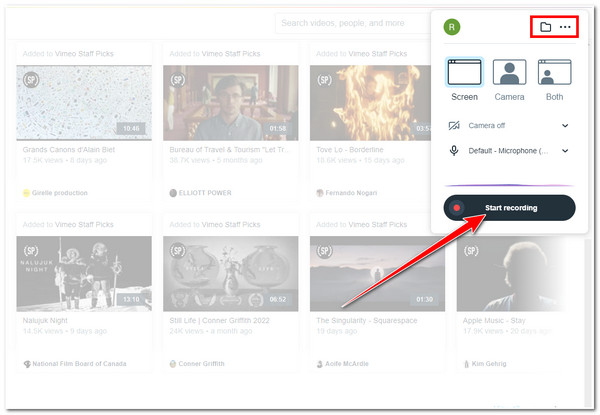This screenshot has width=600, height=415.
Task: Open the folder icon in recorder panel
Action: point(545,27)
